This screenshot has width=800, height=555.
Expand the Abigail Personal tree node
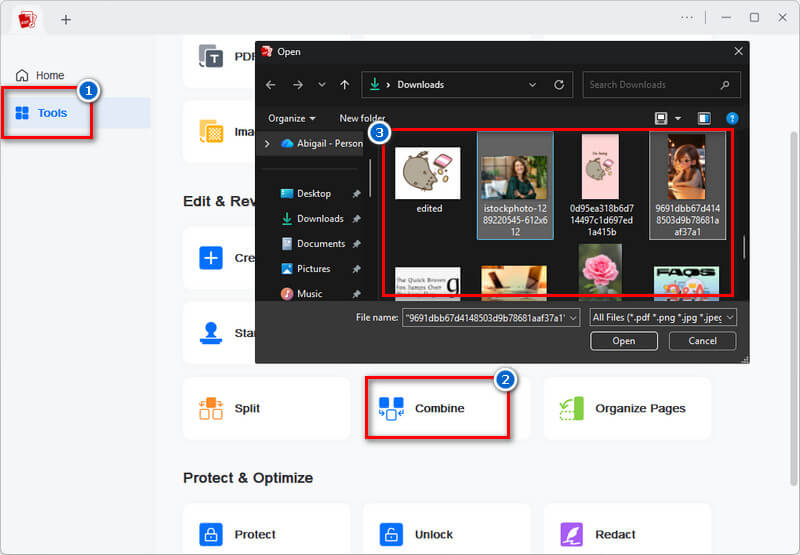[x=267, y=144]
